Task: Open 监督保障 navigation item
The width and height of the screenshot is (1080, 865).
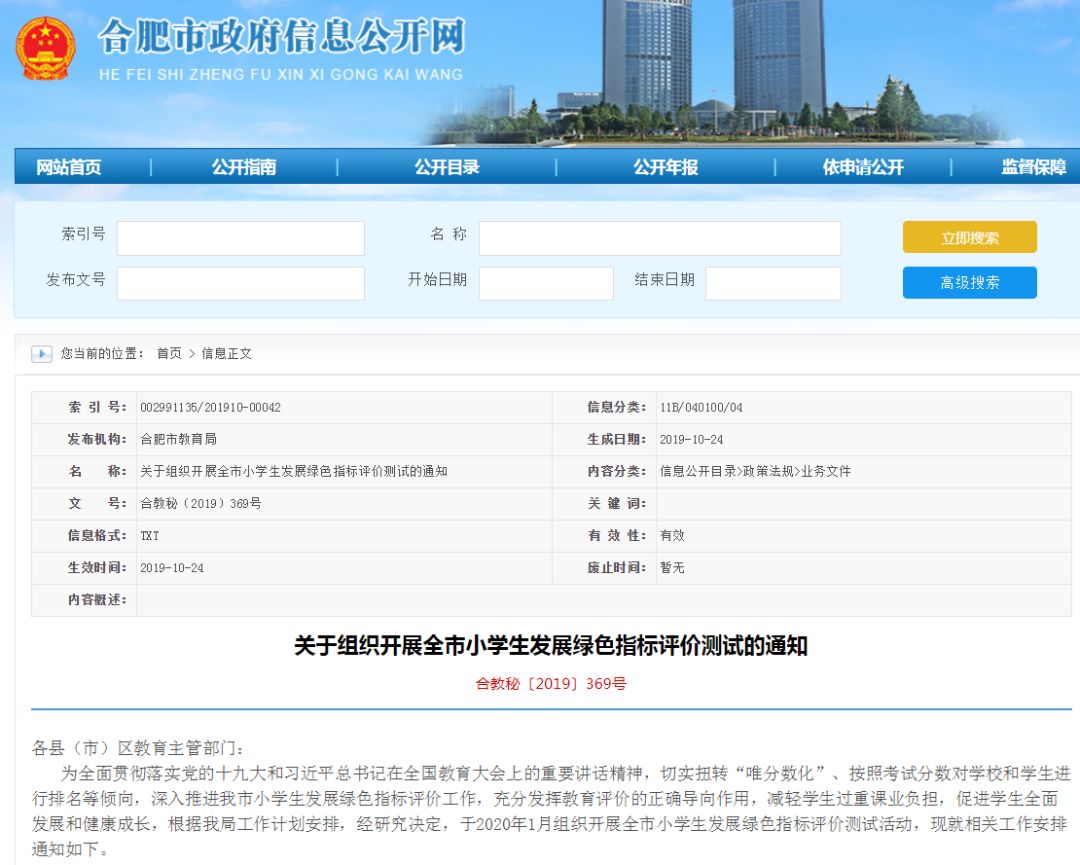Action: (1034, 167)
